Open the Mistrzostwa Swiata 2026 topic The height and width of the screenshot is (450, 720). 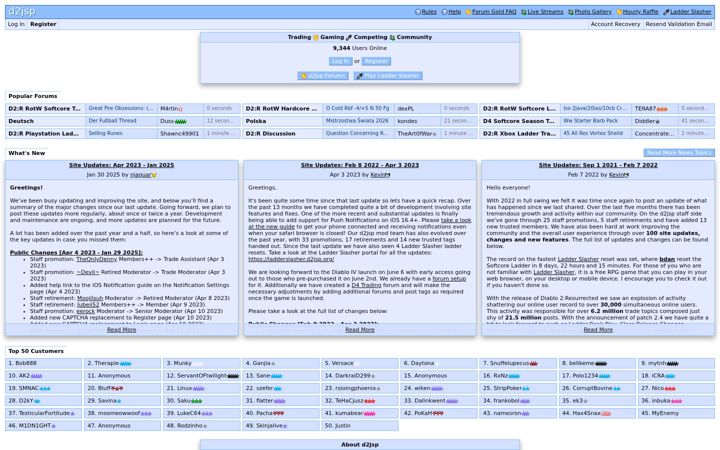[x=357, y=121]
